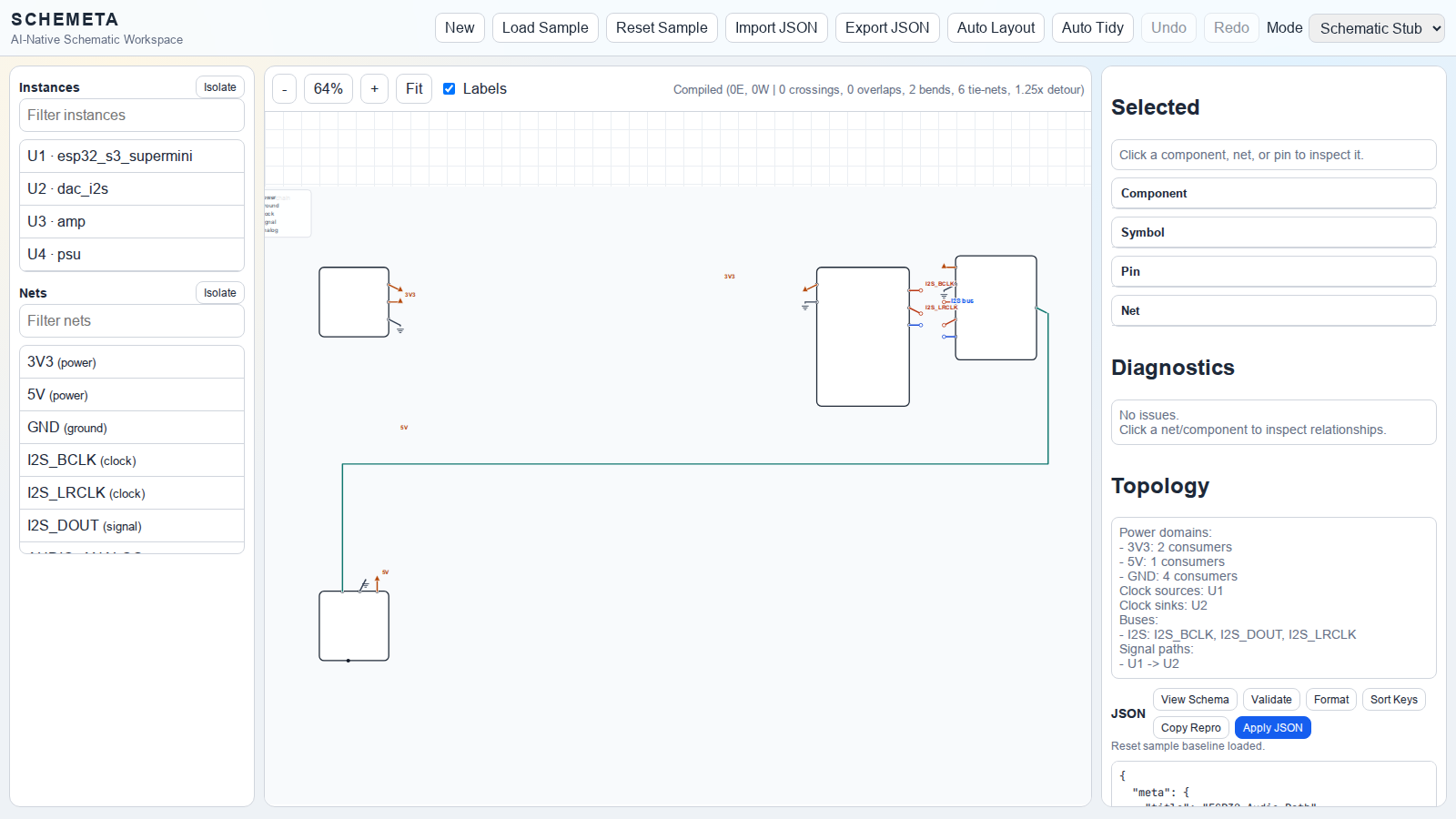Click the Filter instances input field
1456x819 pixels.
[132, 116]
